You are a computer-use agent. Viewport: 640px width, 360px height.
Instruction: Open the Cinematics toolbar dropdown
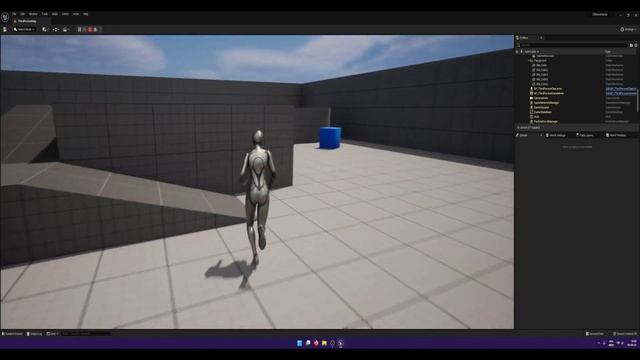coord(66,29)
